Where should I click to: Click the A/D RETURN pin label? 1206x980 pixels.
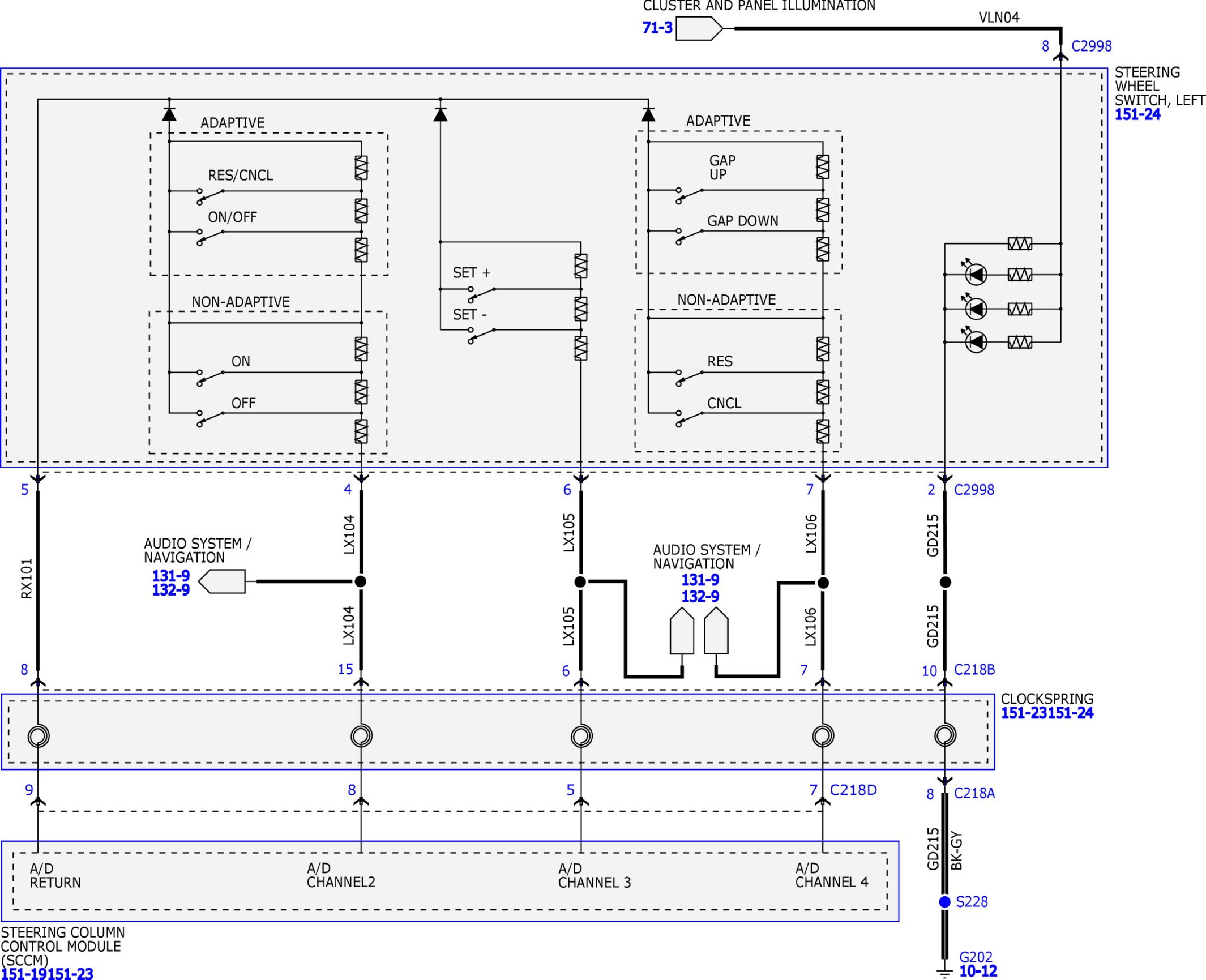(x=55, y=875)
